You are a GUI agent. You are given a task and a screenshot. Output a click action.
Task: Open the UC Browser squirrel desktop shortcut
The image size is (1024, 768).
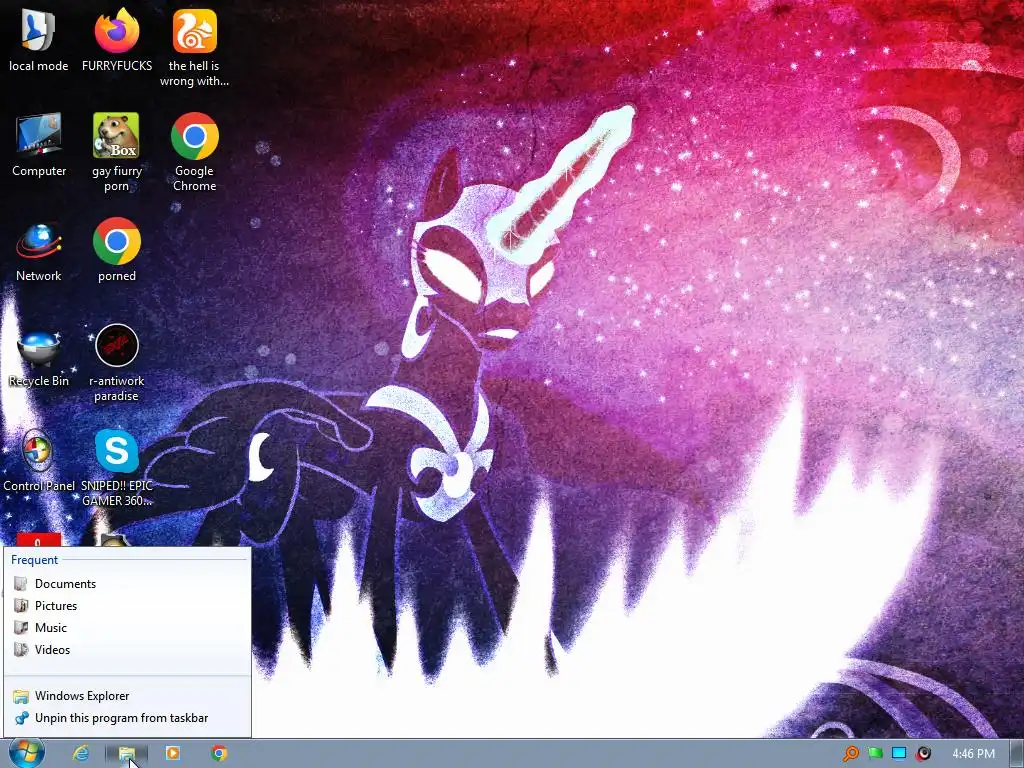point(195,47)
